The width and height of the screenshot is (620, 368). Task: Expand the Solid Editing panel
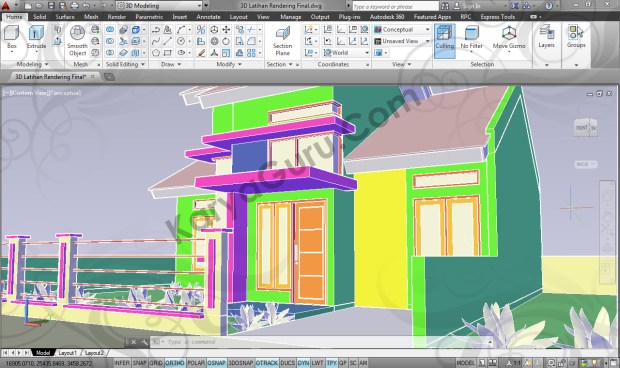(x=125, y=64)
